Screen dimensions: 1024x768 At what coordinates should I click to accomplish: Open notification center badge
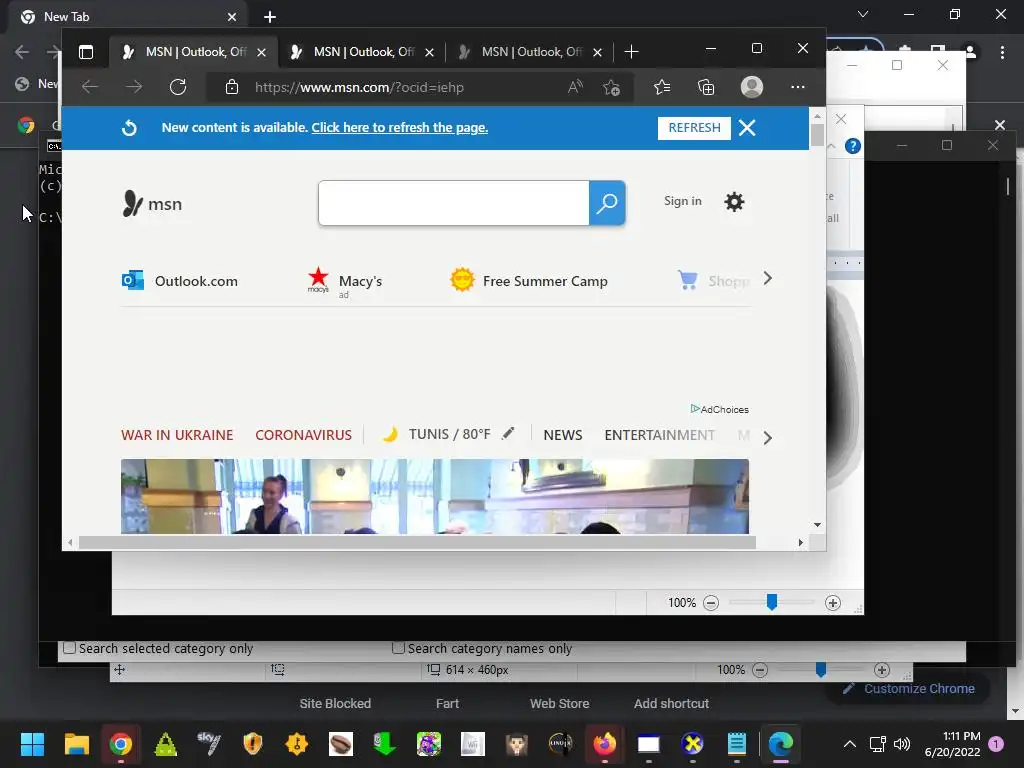(x=996, y=744)
